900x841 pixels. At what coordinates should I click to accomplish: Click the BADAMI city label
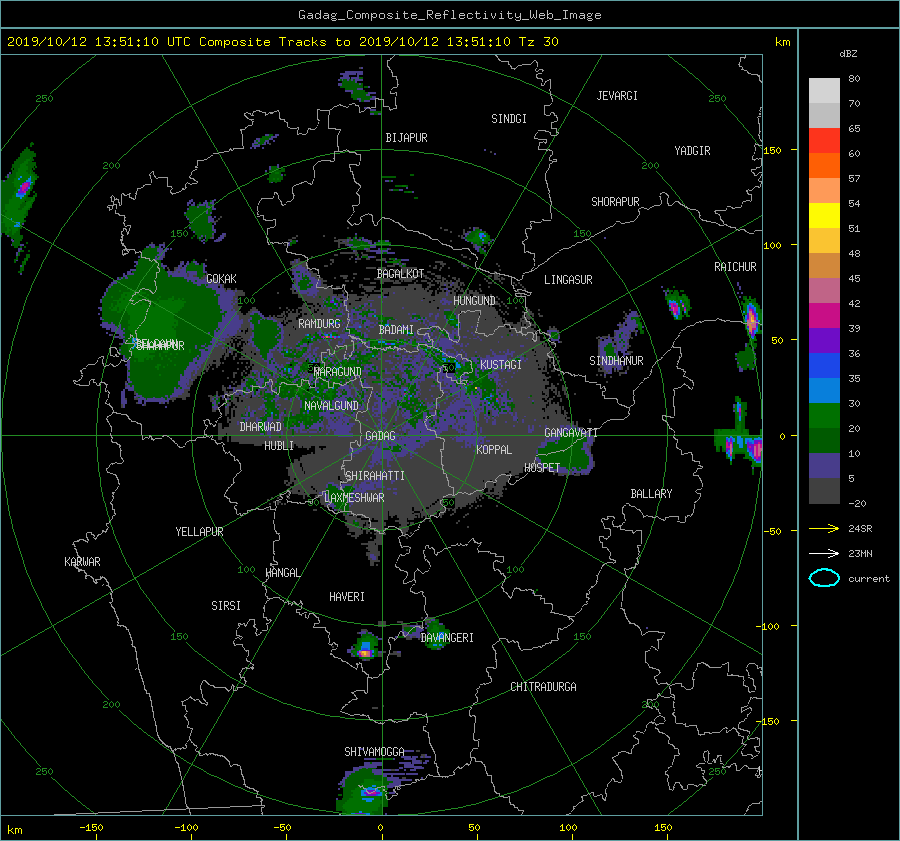click(396, 330)
